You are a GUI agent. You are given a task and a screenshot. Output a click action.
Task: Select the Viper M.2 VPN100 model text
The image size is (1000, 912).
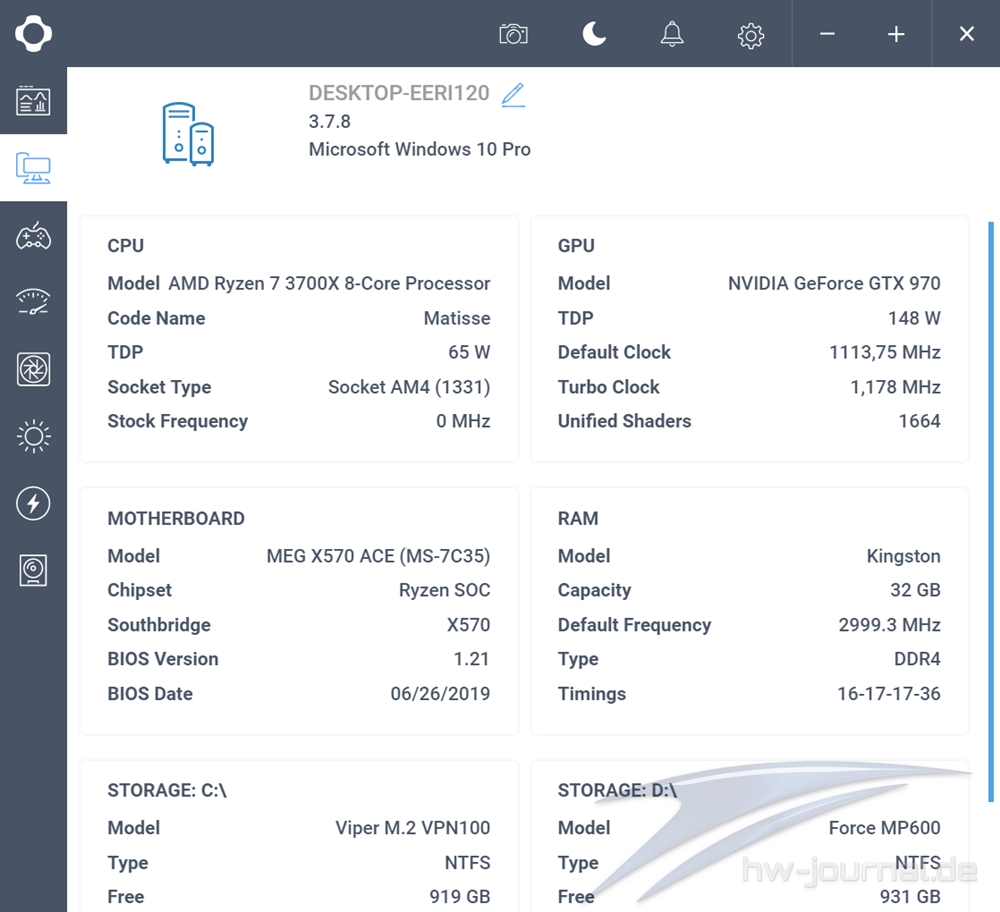pyautogui.click(x=413, y=828)
